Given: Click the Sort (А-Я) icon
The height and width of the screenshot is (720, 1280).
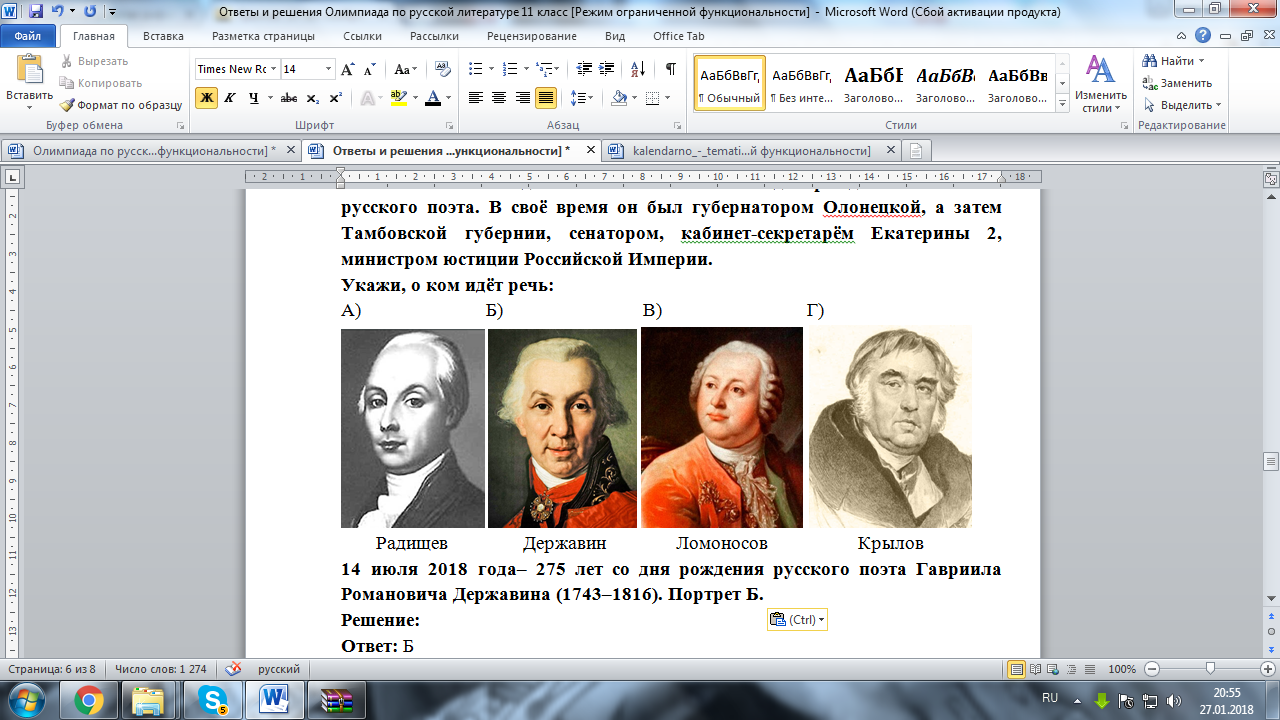Looking at the screenshot, I should coord(636,69).
